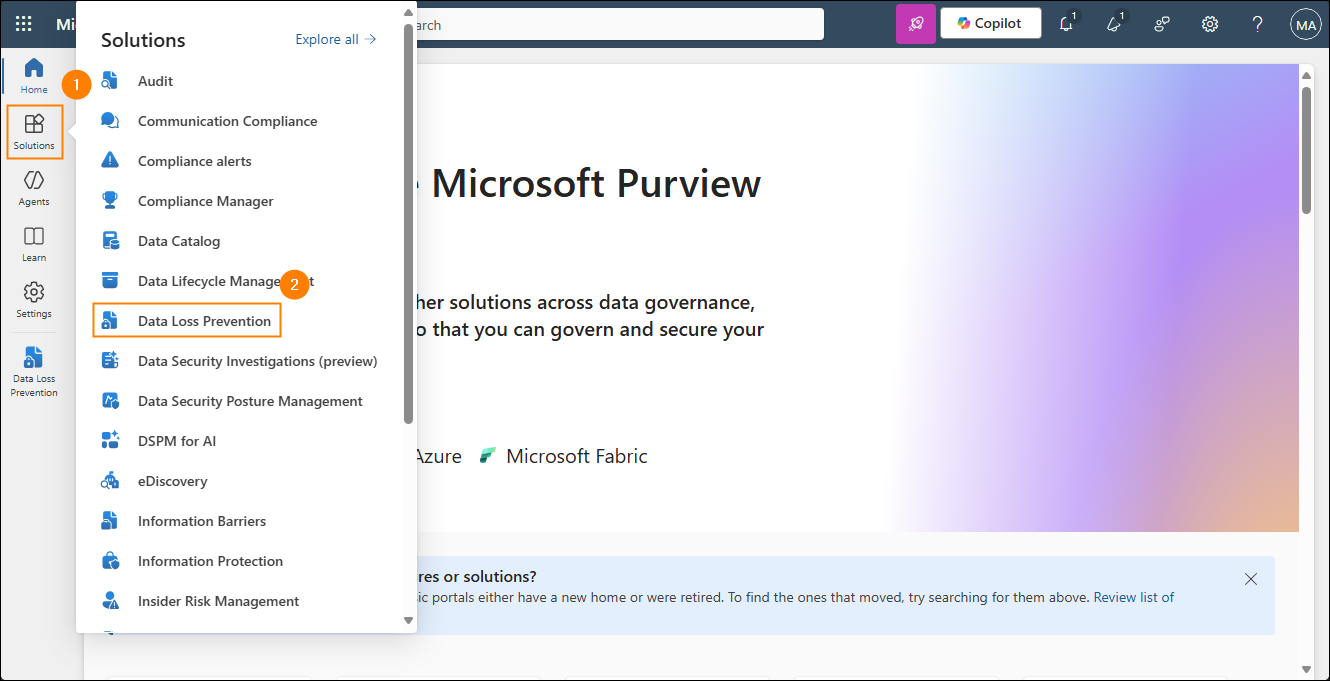
Task: Click the main page scroll down arrow
Action: coord(1306,668)
